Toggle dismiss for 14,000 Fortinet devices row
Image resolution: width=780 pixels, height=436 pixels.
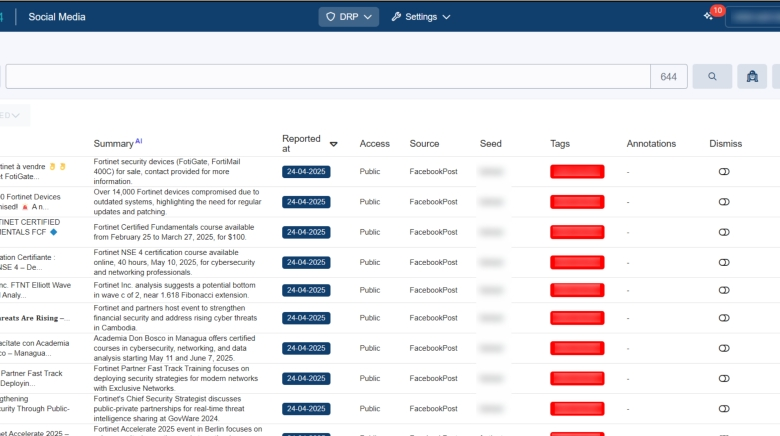coord(724,202)
